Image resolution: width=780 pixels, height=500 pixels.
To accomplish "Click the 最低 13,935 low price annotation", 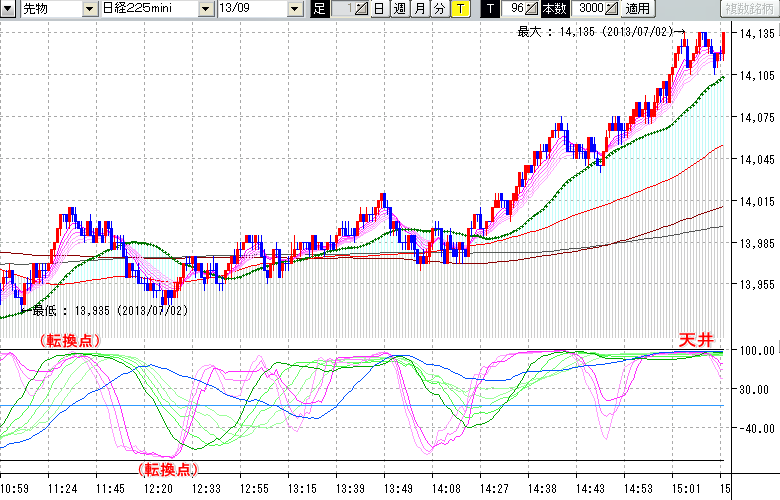I will pos(110,311).
